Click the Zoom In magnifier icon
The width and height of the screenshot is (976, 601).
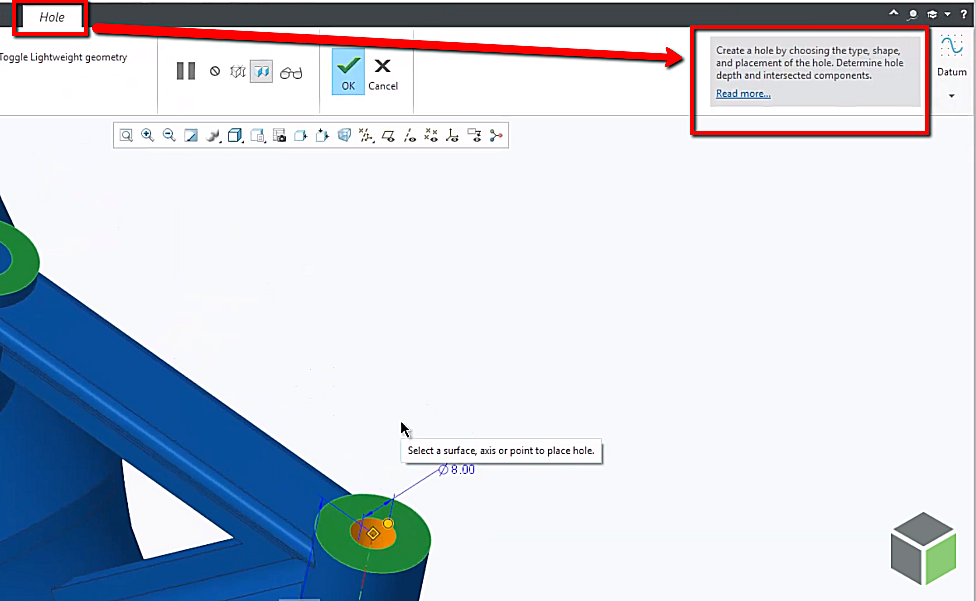[148, 136]
